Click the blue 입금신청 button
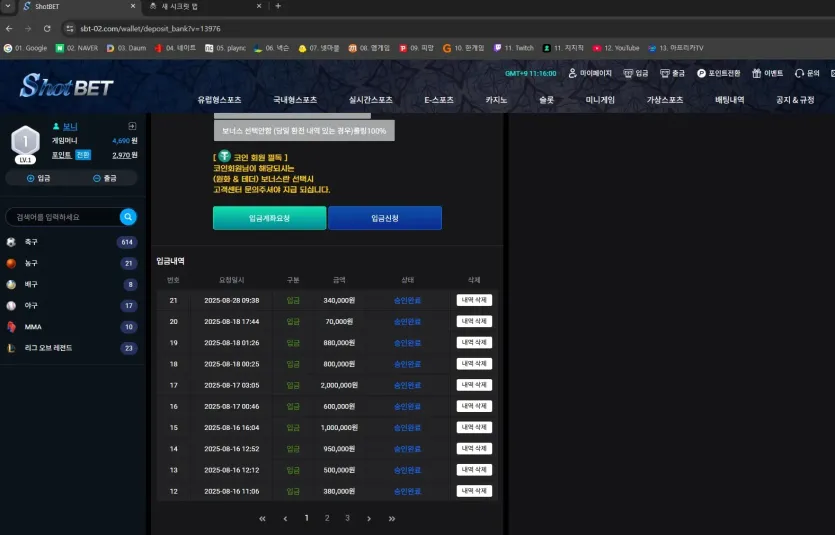835x535 pixels. (385, 218)
